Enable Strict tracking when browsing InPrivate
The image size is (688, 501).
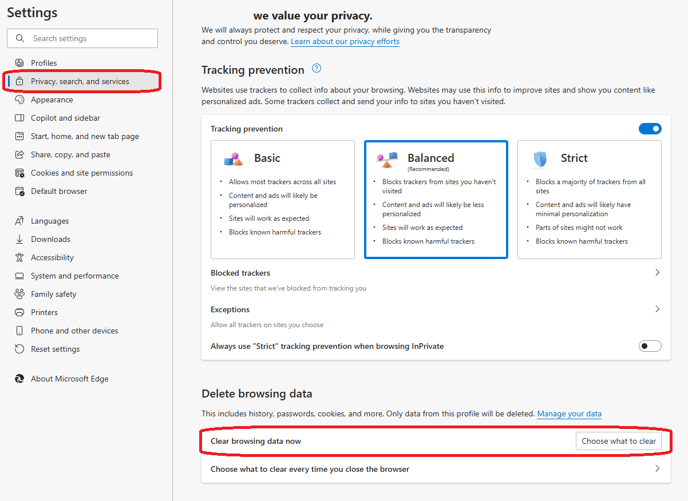click(x=650, y=346)
